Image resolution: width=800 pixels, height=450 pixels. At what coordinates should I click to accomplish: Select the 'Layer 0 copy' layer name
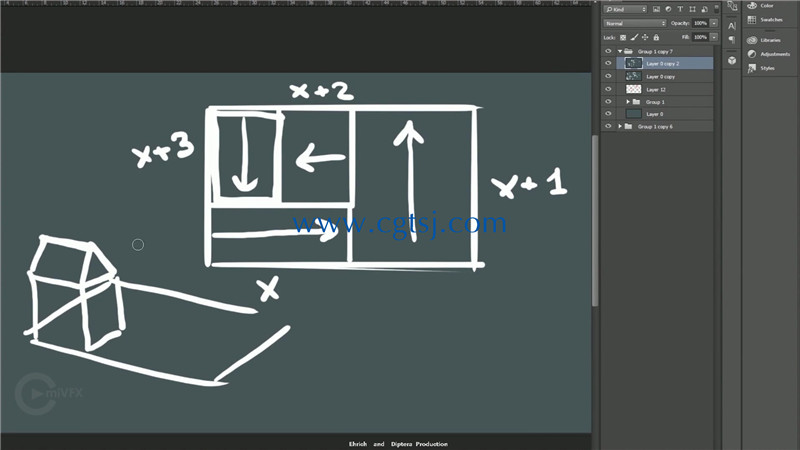tap(661, 77)
